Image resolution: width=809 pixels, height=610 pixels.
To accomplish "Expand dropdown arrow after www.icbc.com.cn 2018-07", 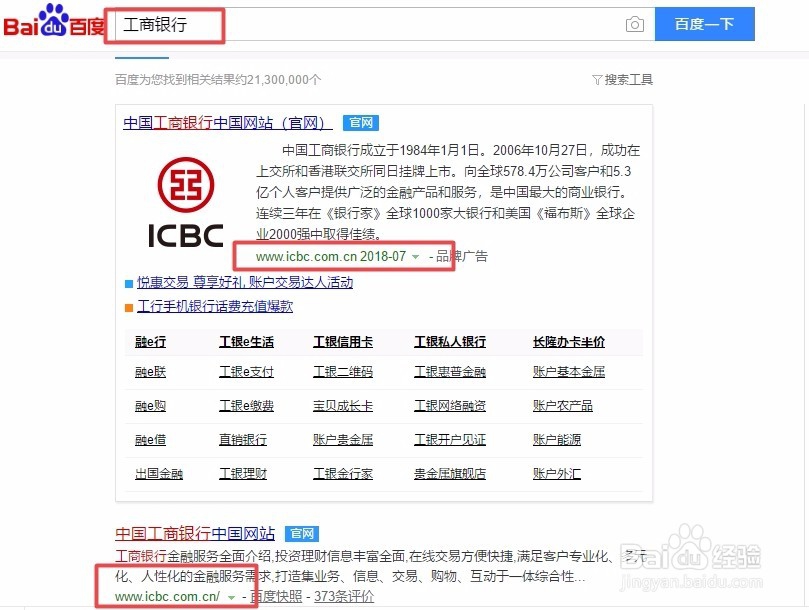I will pyautogui.click(x=415, y=256).
